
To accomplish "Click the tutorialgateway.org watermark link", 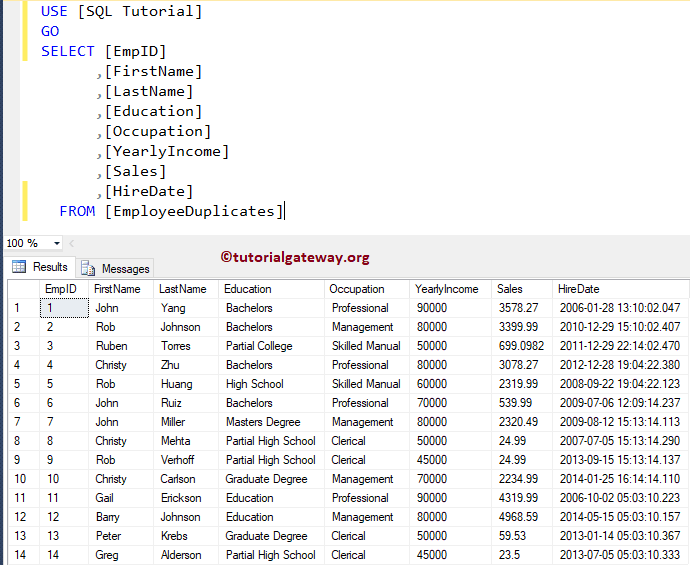I will 295,257.
